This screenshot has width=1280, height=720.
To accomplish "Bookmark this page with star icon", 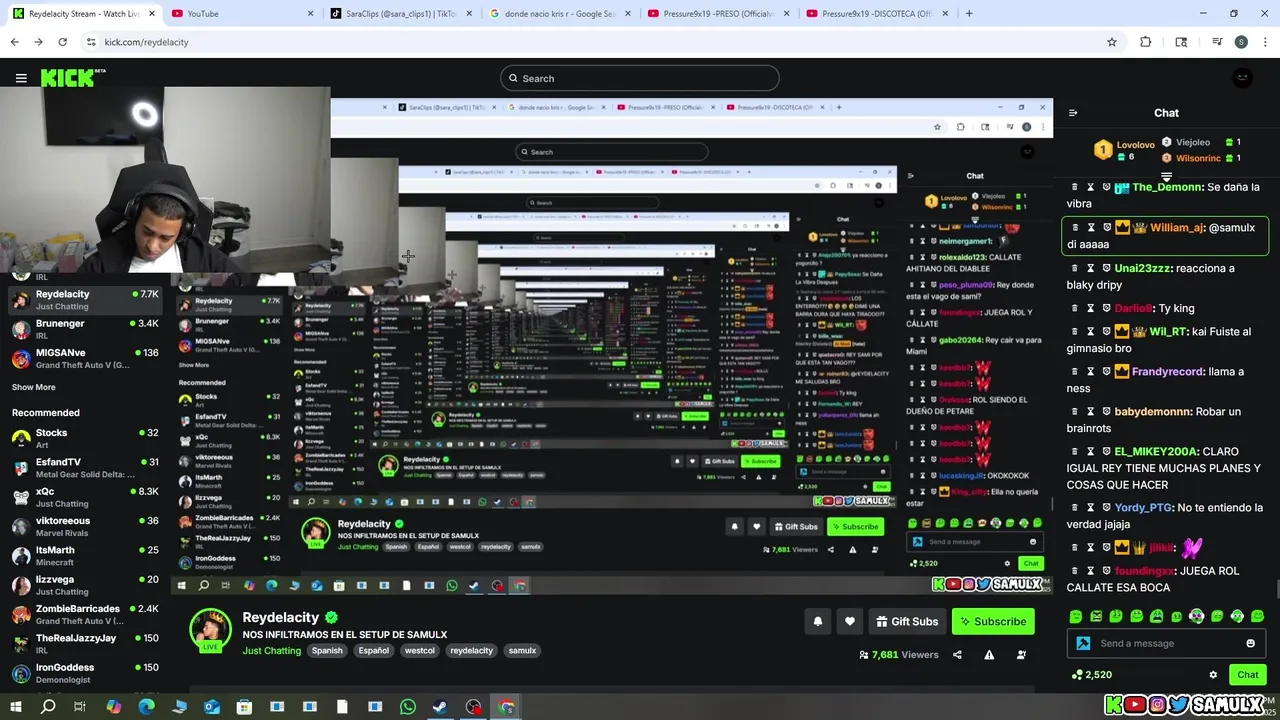I will tap(1111, 42).
